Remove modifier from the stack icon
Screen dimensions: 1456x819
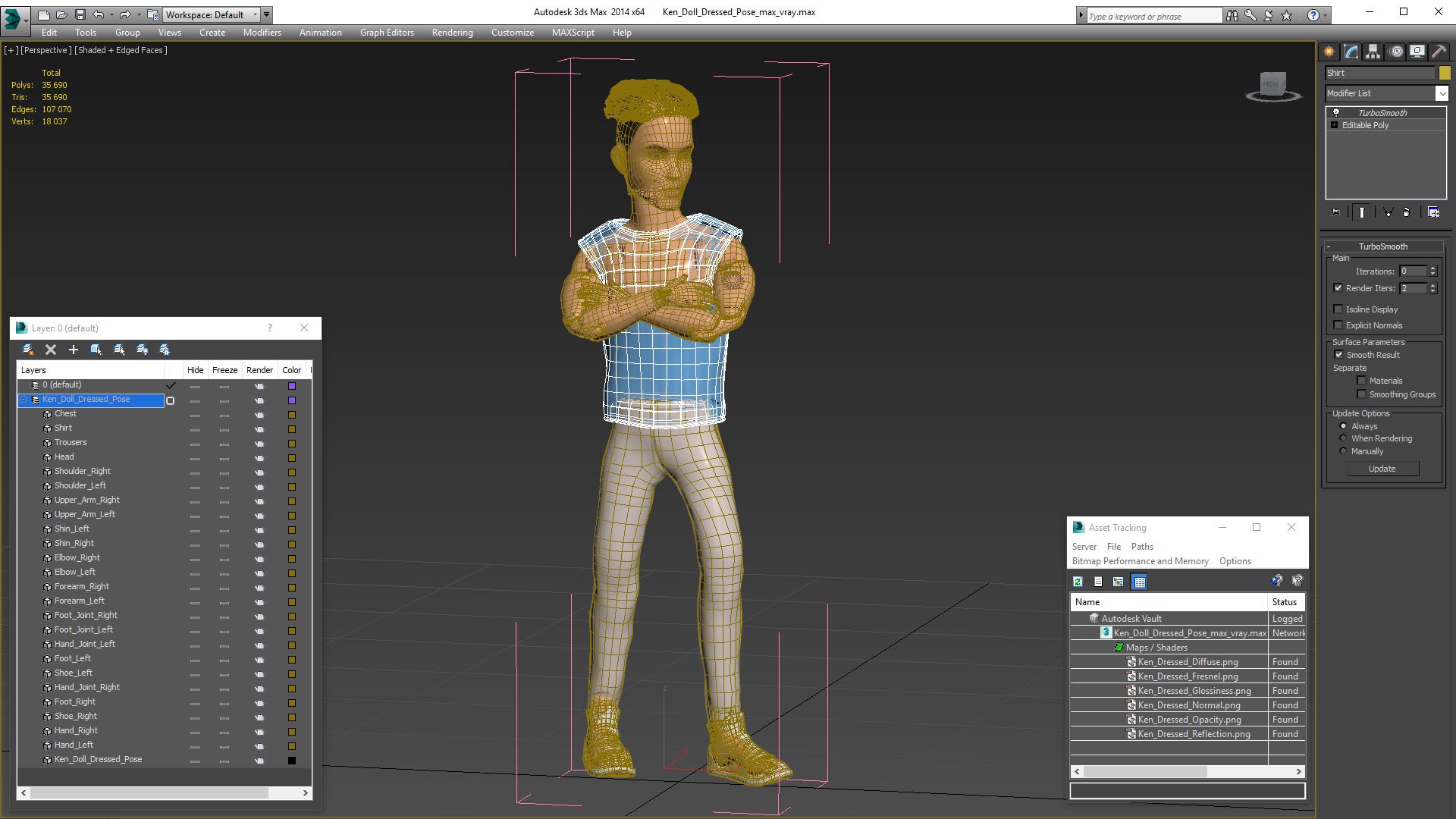click(x=1407, y=212)
